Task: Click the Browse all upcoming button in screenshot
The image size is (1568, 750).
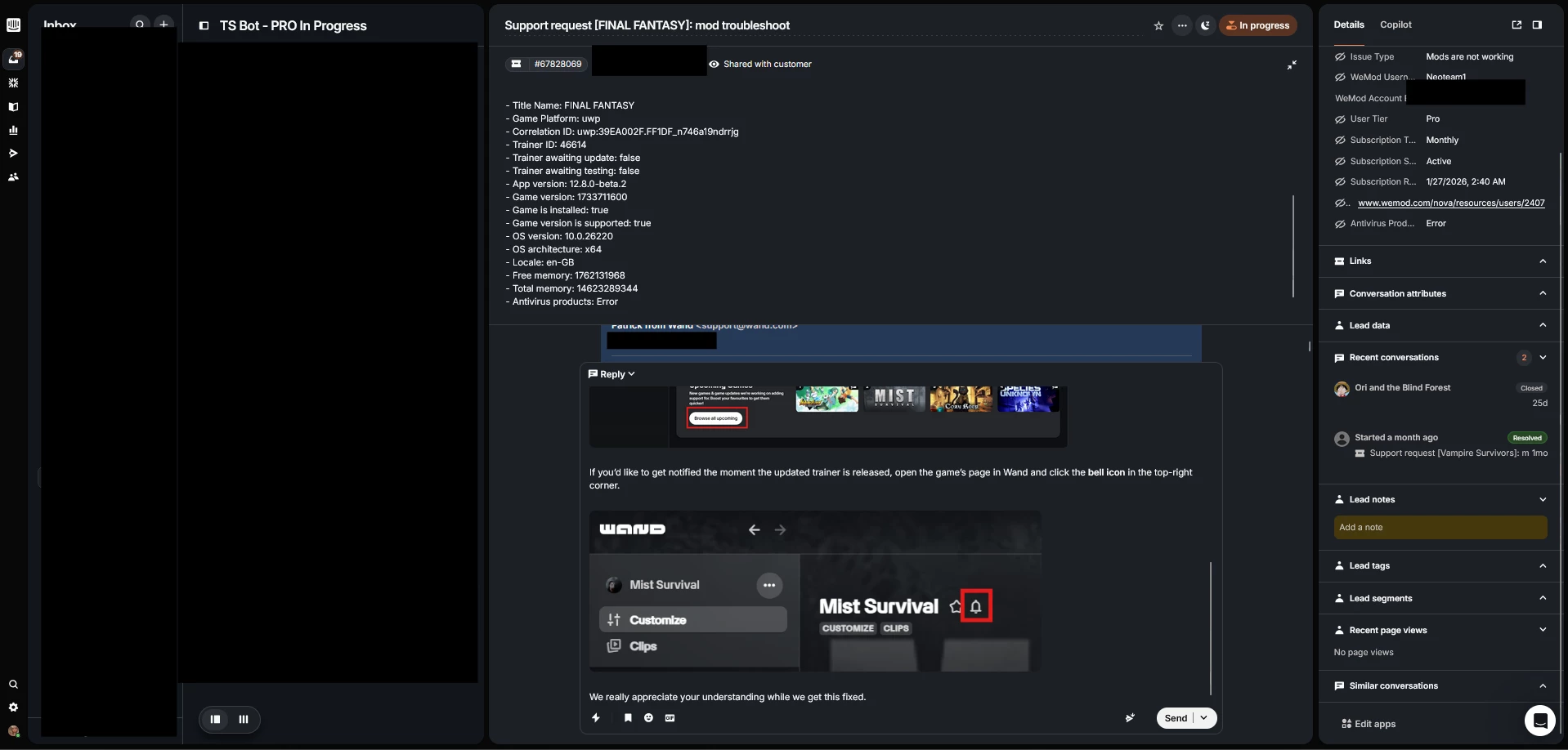Action: (717, 418)
